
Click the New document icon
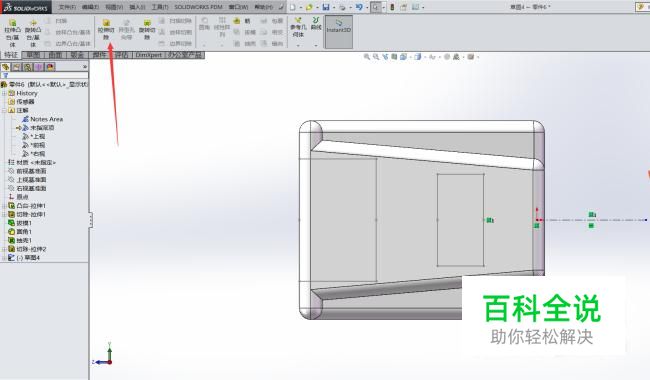coord(293,7)
